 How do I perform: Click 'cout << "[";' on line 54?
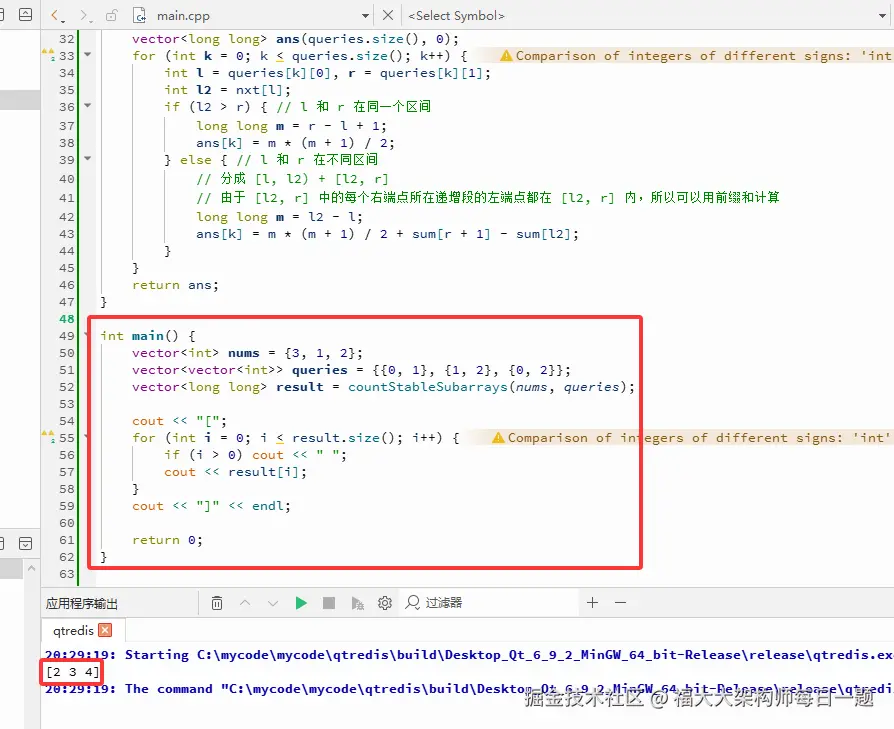coord(180,421)
